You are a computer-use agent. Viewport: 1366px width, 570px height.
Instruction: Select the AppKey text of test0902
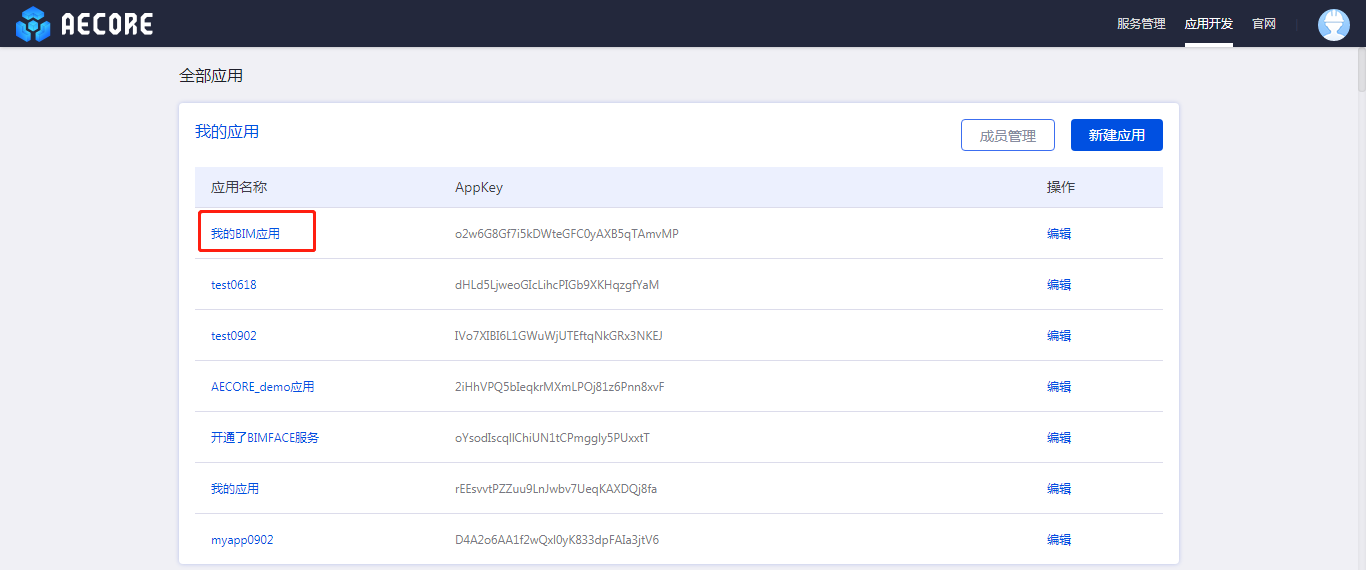point(558,336)
